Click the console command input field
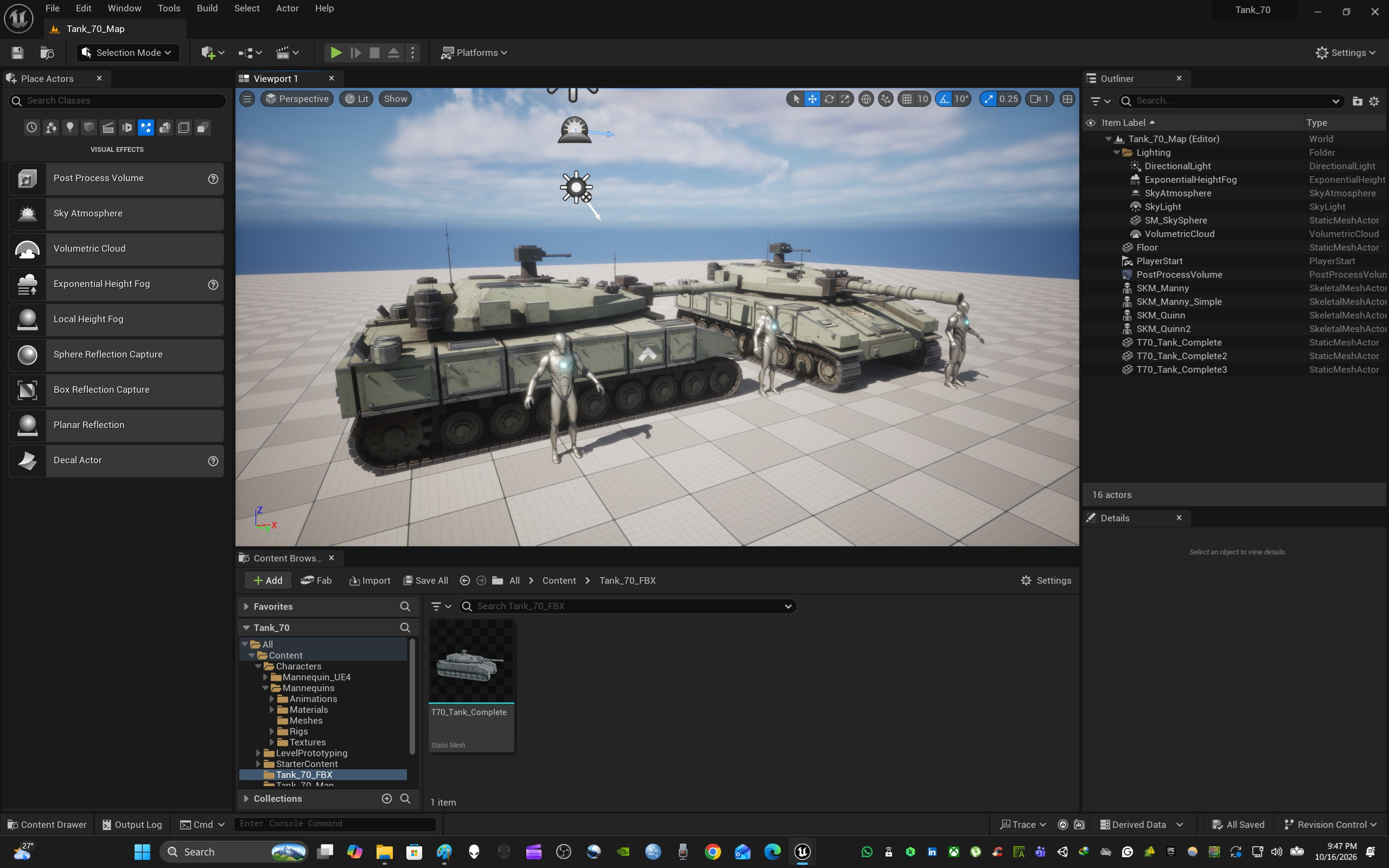This screenshot has width=1389, height=868. tap(335, 824)
